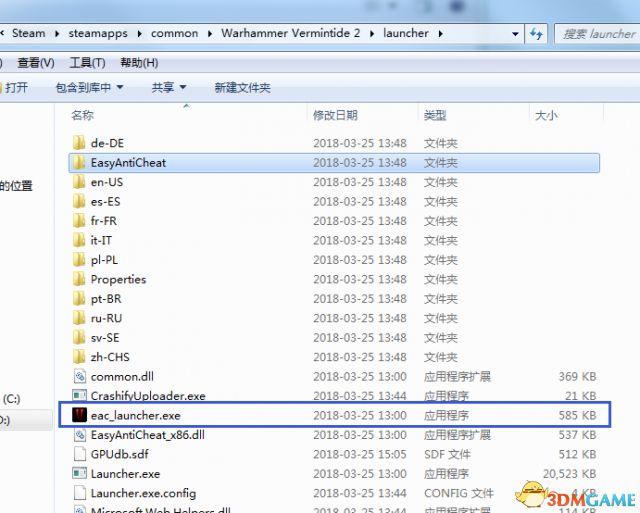Select the (C:) drive in sidebar
640x513 pixels.
11,399
